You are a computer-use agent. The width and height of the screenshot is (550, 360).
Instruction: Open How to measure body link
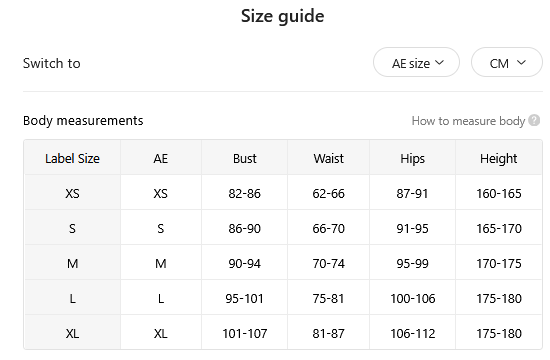click(468, 121)
